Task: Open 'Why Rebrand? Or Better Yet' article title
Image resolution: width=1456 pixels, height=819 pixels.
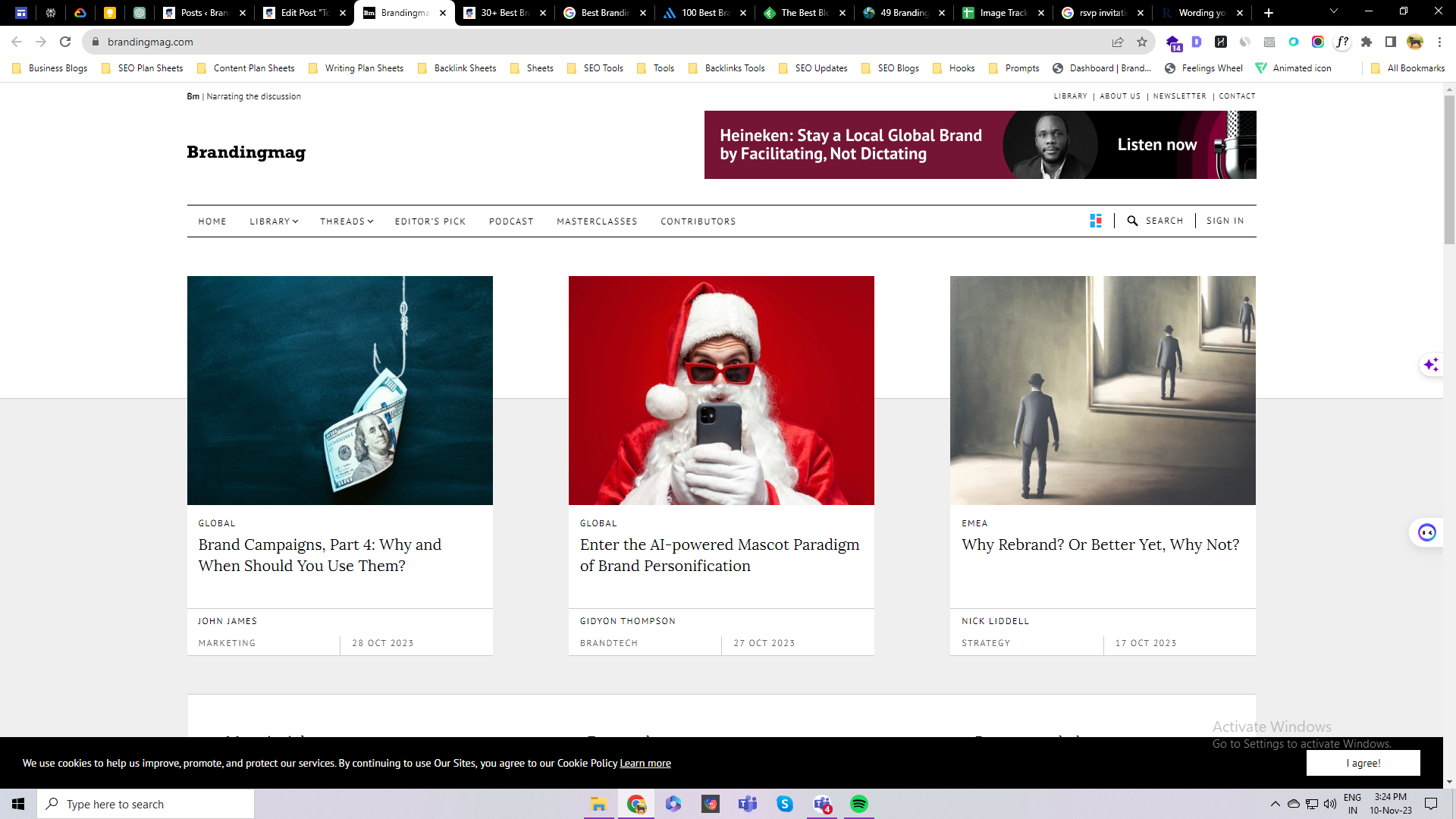Action: pyautogui.click(x=1100, y=544)
